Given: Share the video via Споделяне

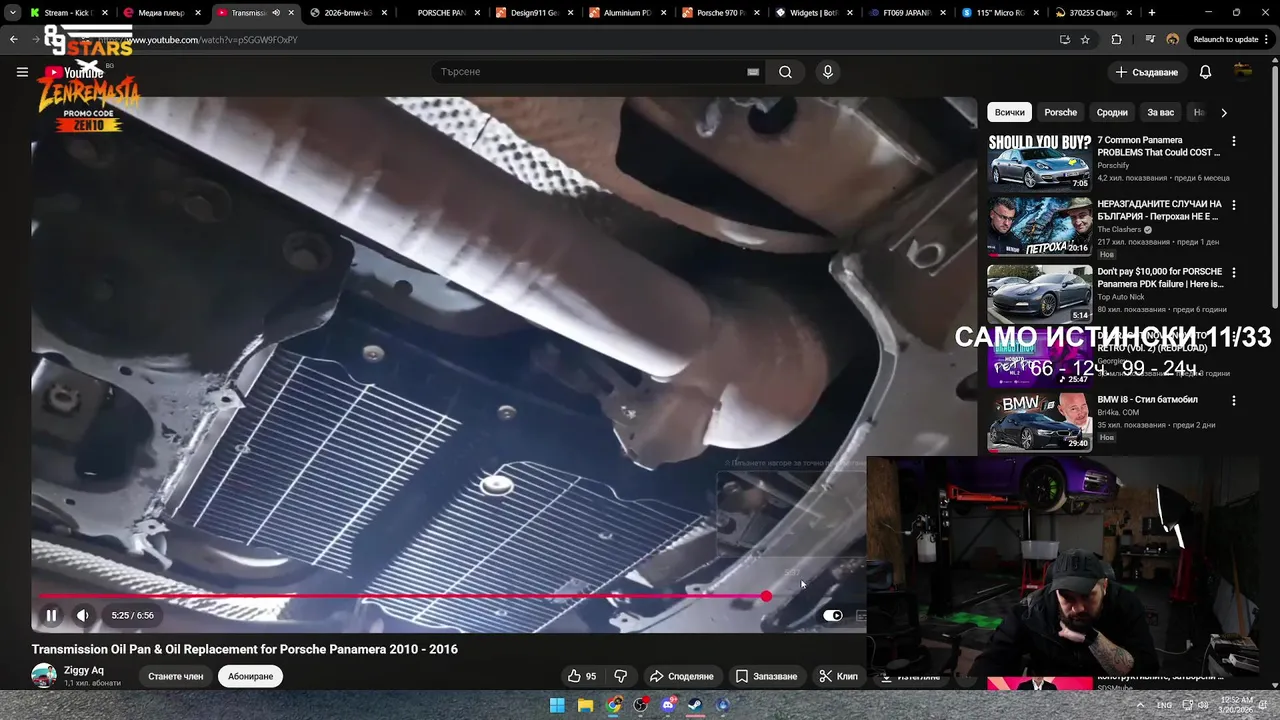Looking at the screenshot, I should (681, 676).
